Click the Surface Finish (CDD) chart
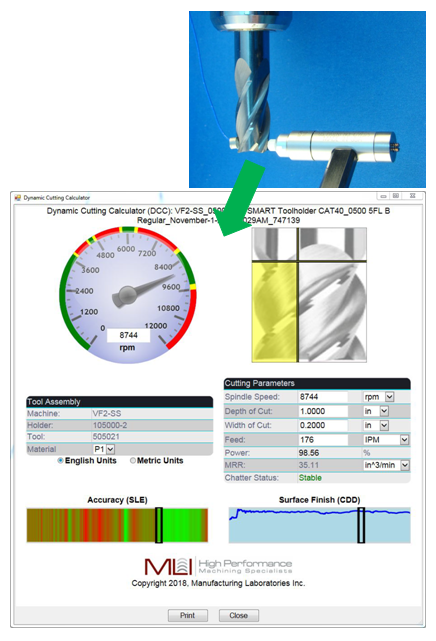The image size is (436, 641). click(320, 525)
